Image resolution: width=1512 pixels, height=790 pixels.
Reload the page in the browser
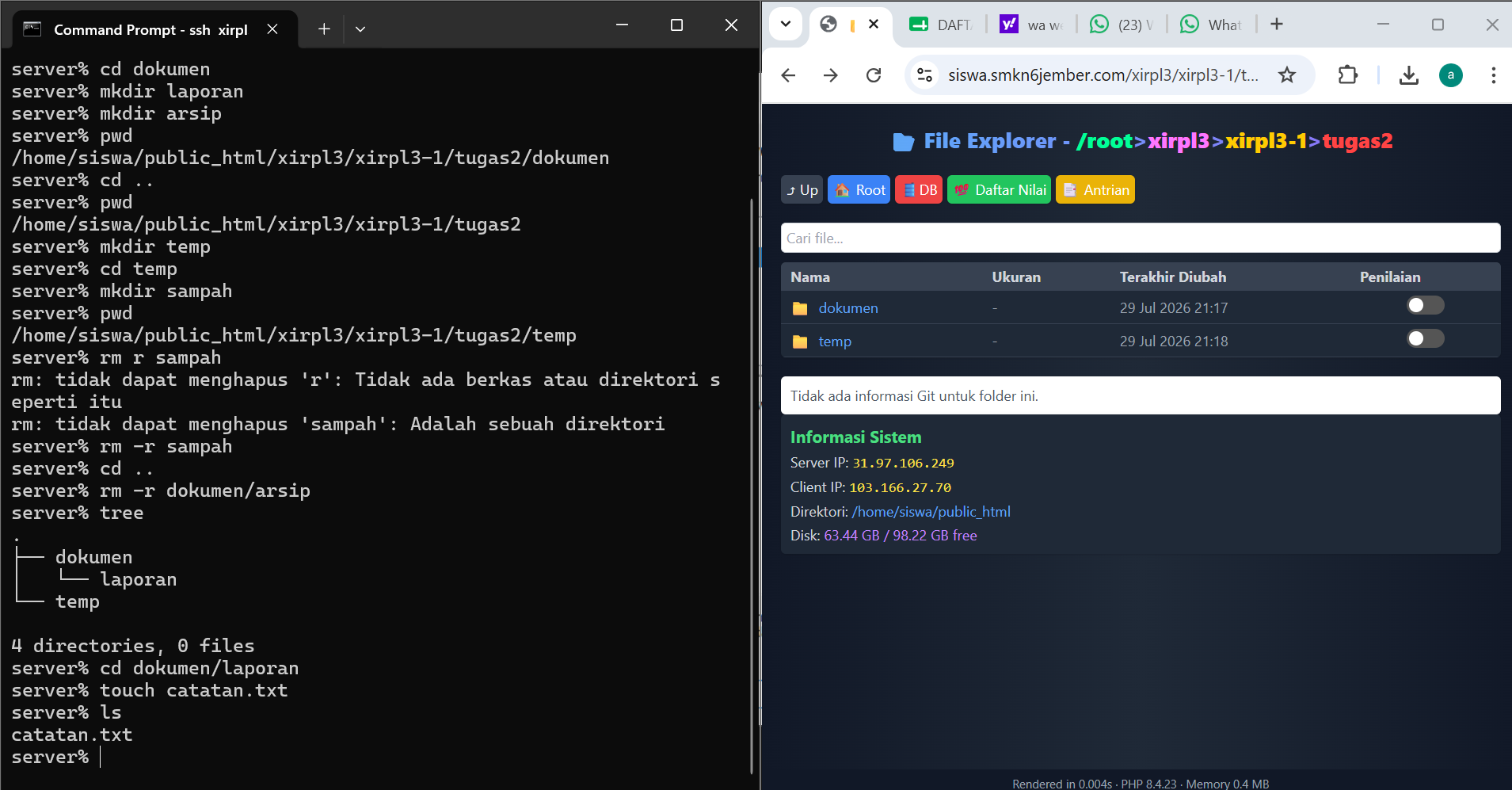pyautogui.click(x=874, y=75)
